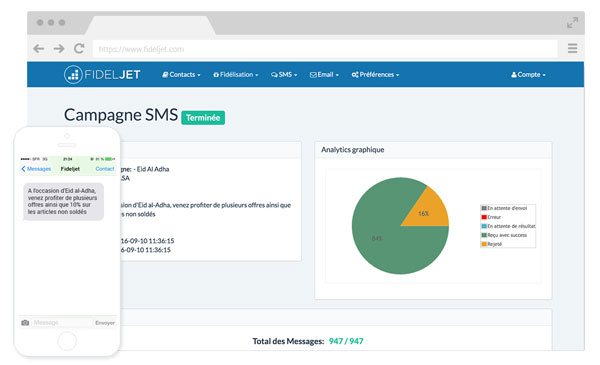Open the Contacts dropdown menu
600x365 pixels.
pos(181,75)
